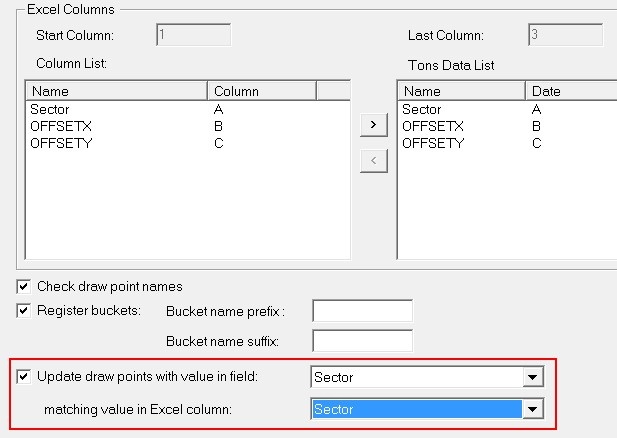This screenshot has height=438, width=617.
Task: Click the move left arrow button
Action: point(373,160)
